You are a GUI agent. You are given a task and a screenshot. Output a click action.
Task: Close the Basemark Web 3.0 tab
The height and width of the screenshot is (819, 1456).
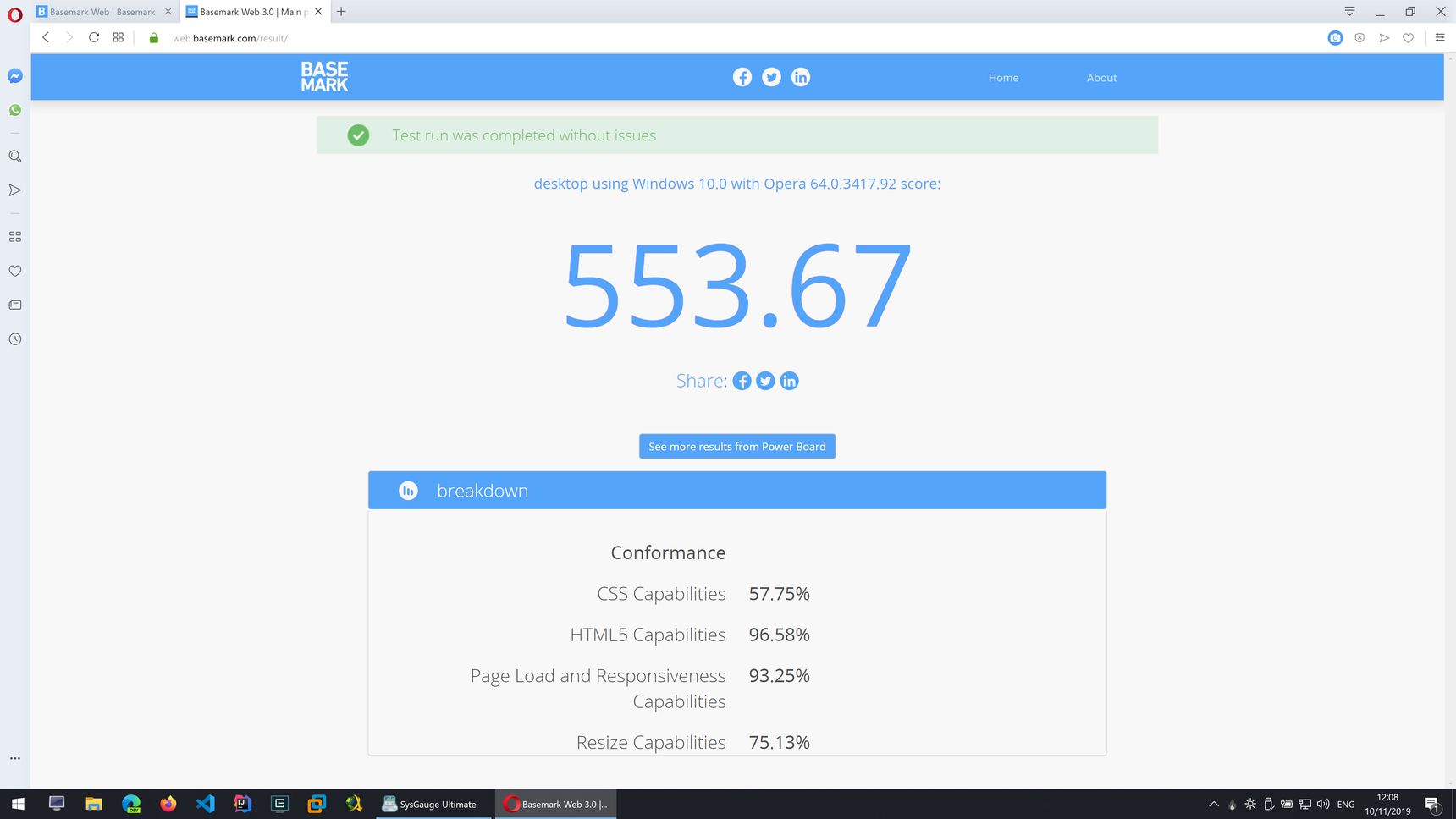point(318,12)
